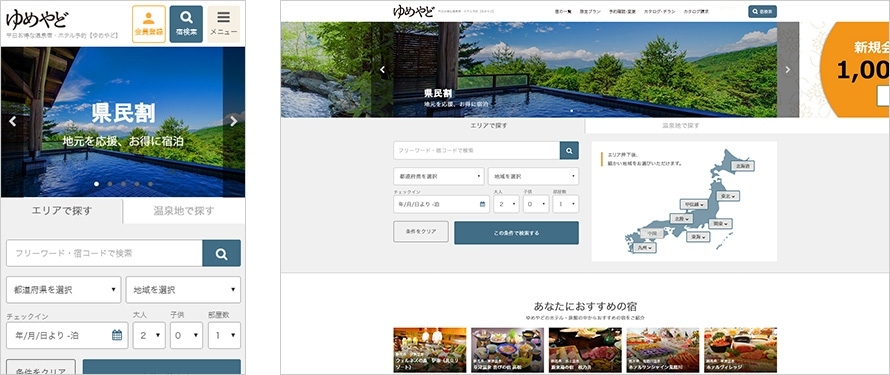Expand mobile 都道府県を選択 prefecture dropdown
This screenshot has width=890, height=375.
pos(64,290)
